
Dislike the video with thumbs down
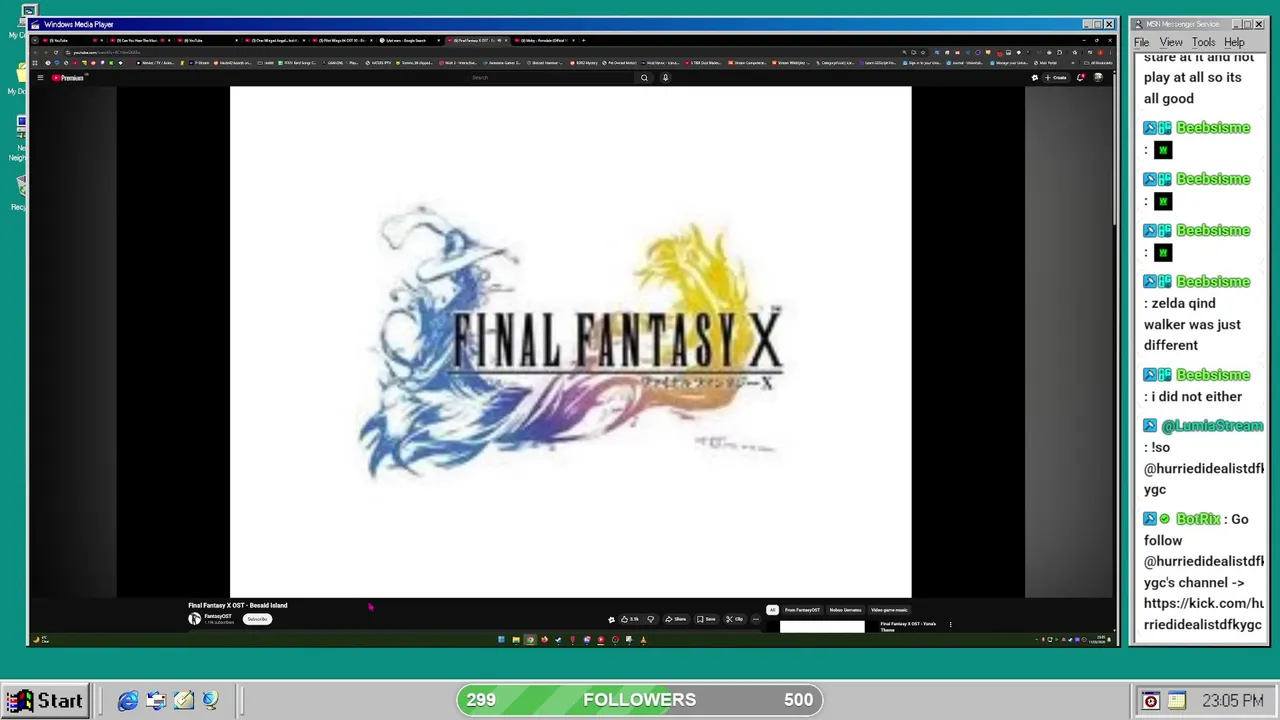point(650,619)
